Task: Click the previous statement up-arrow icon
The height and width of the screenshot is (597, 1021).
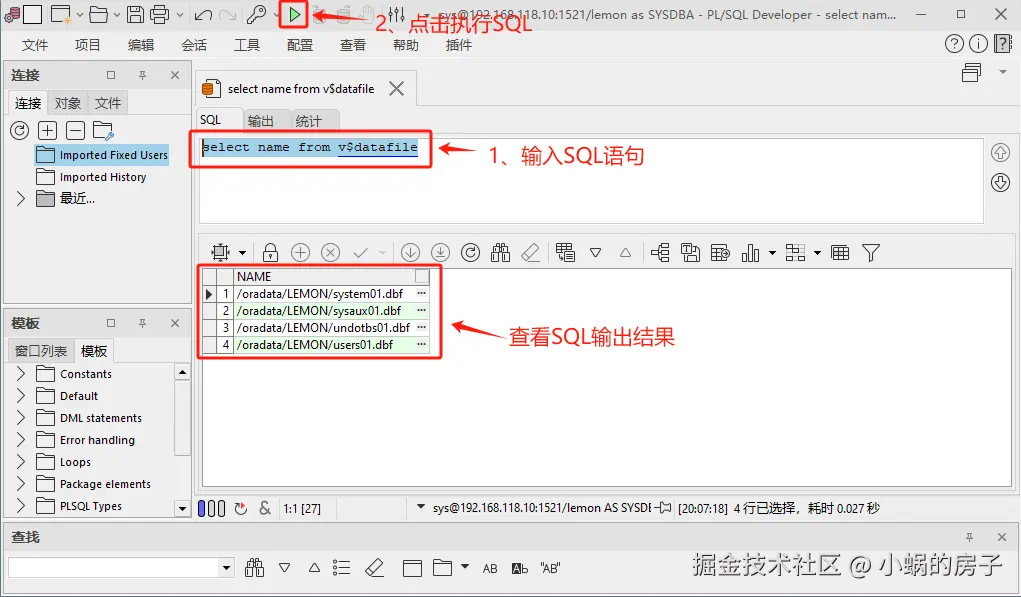Action: [1000, 152]
